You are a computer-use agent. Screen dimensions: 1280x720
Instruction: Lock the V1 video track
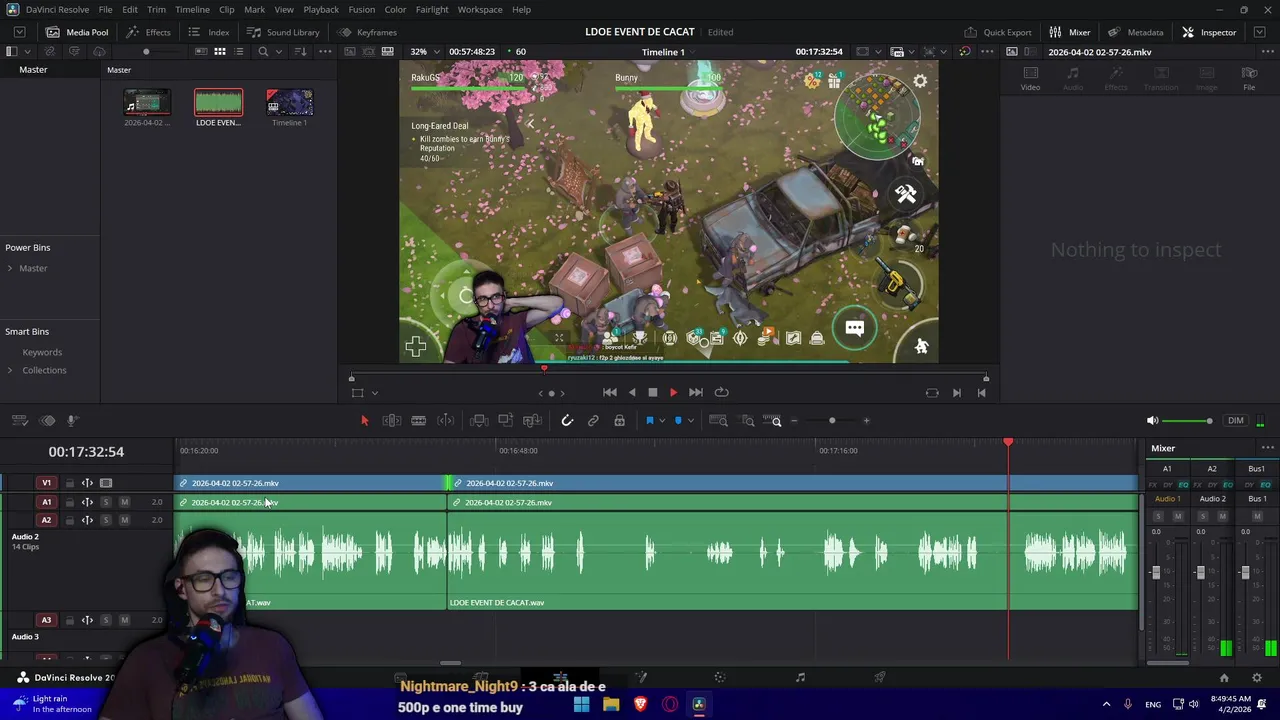(x=69, y=483)
